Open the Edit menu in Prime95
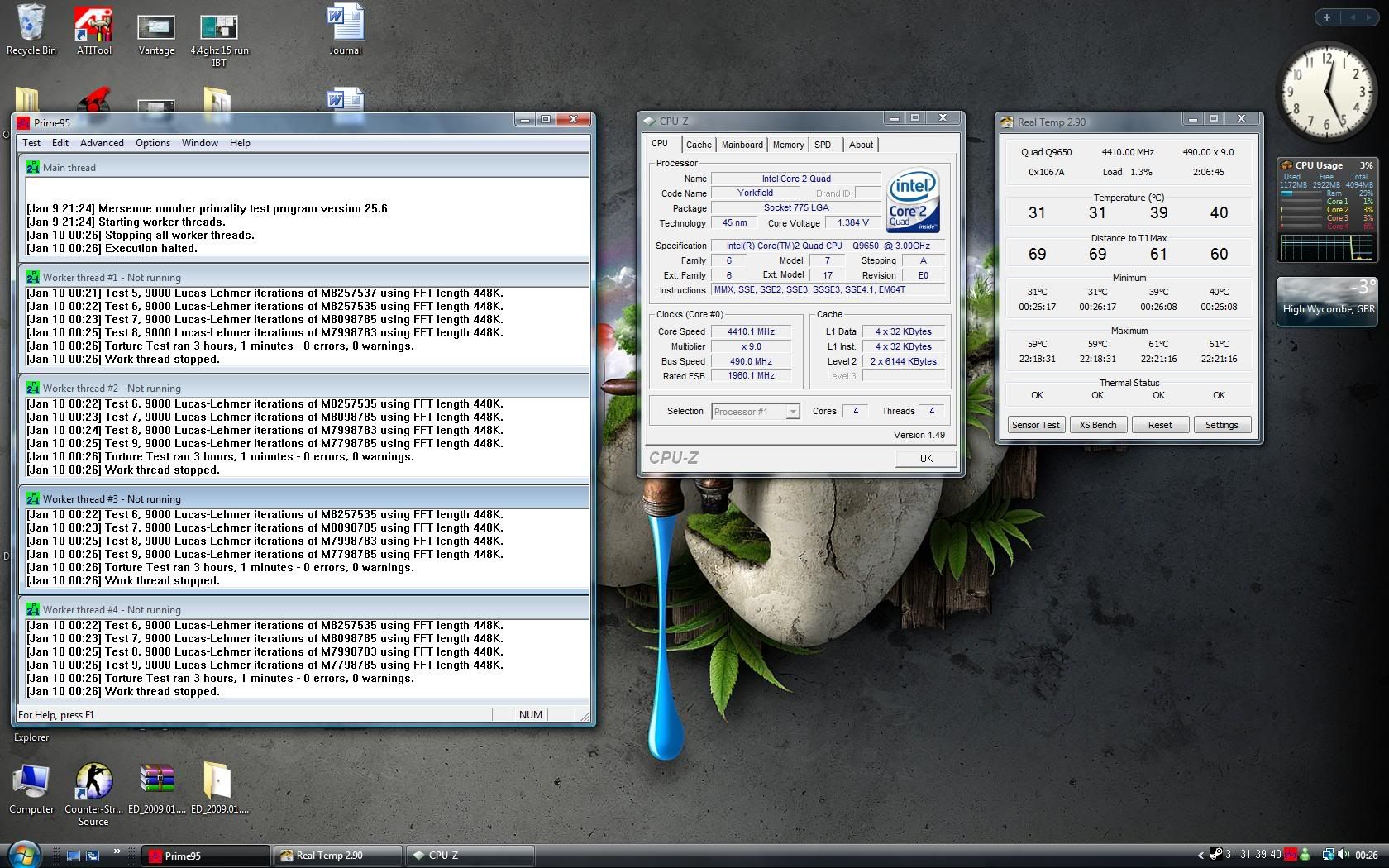This screenshot has width=1389, height=868. pos(60,143)
